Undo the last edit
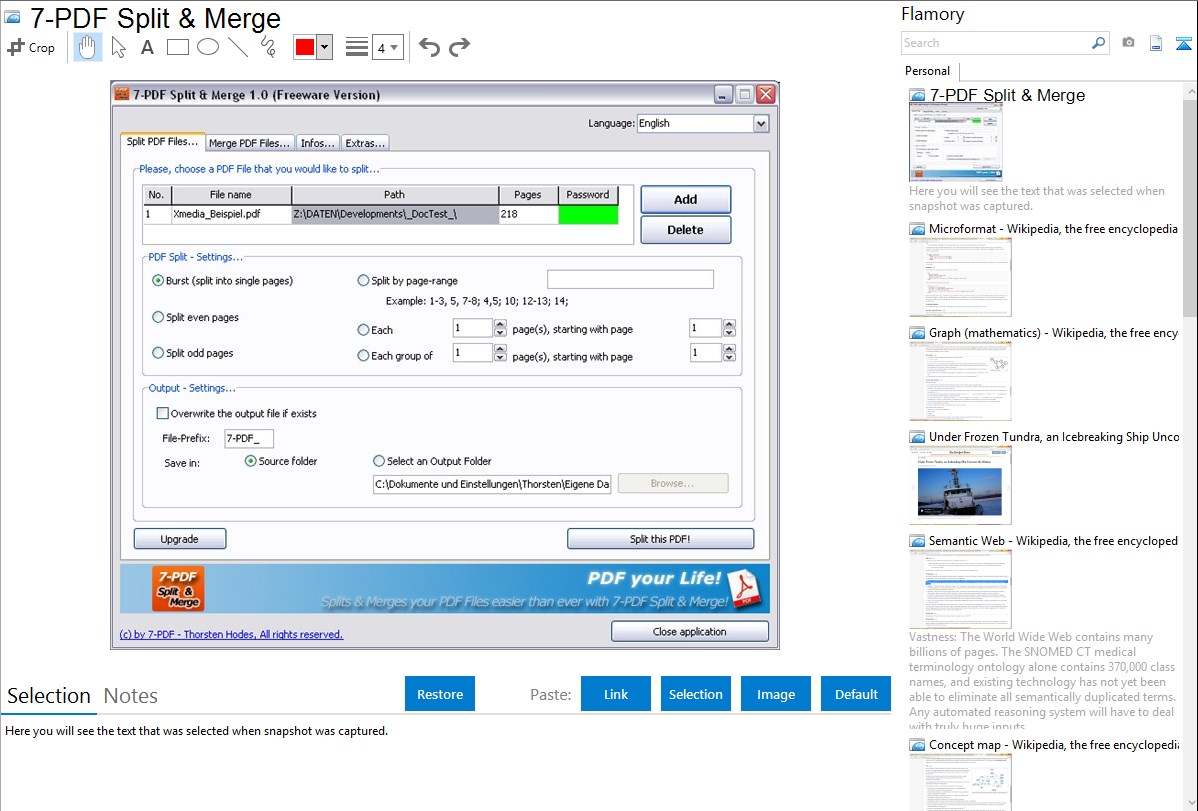This screenshot has width=1198, height=811. pyautogui.click(x=429, y=47)
